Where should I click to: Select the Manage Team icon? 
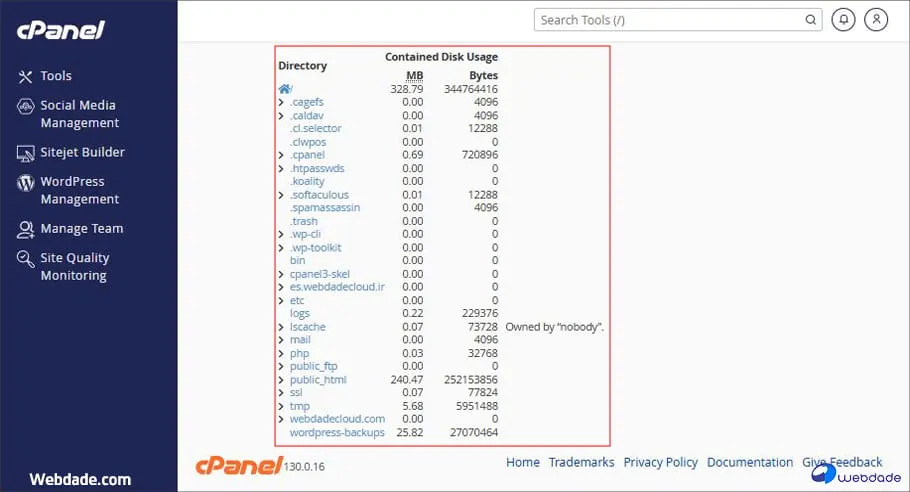25,229
